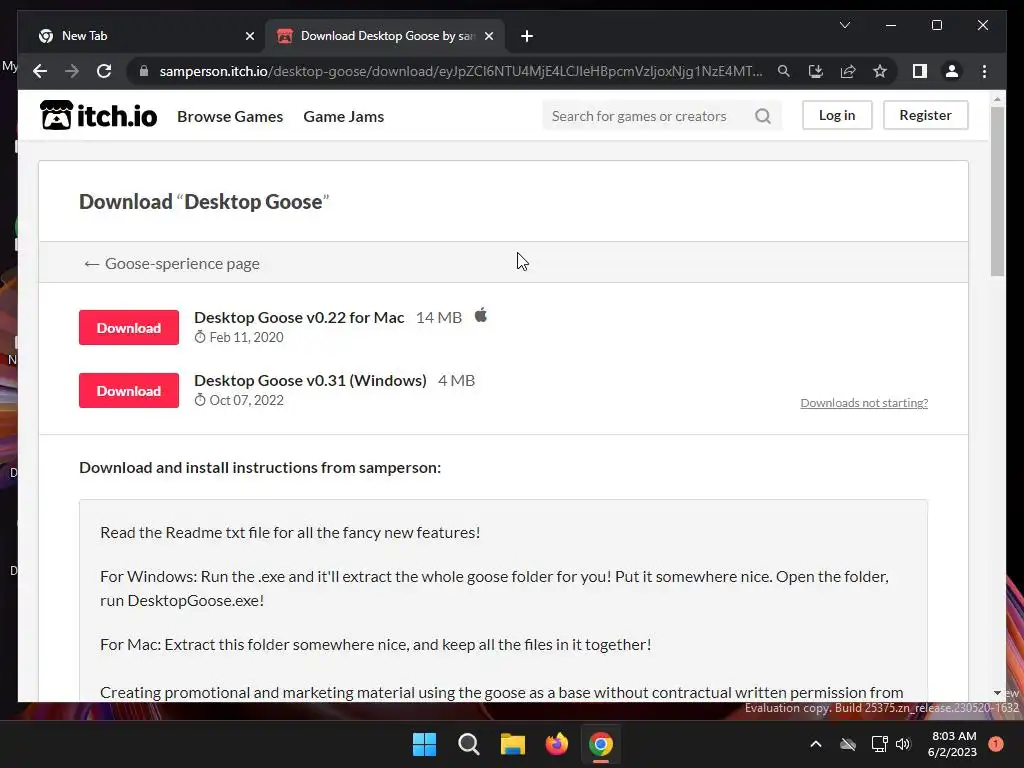Click the search magnifier on itch.io

click(763, 116)
